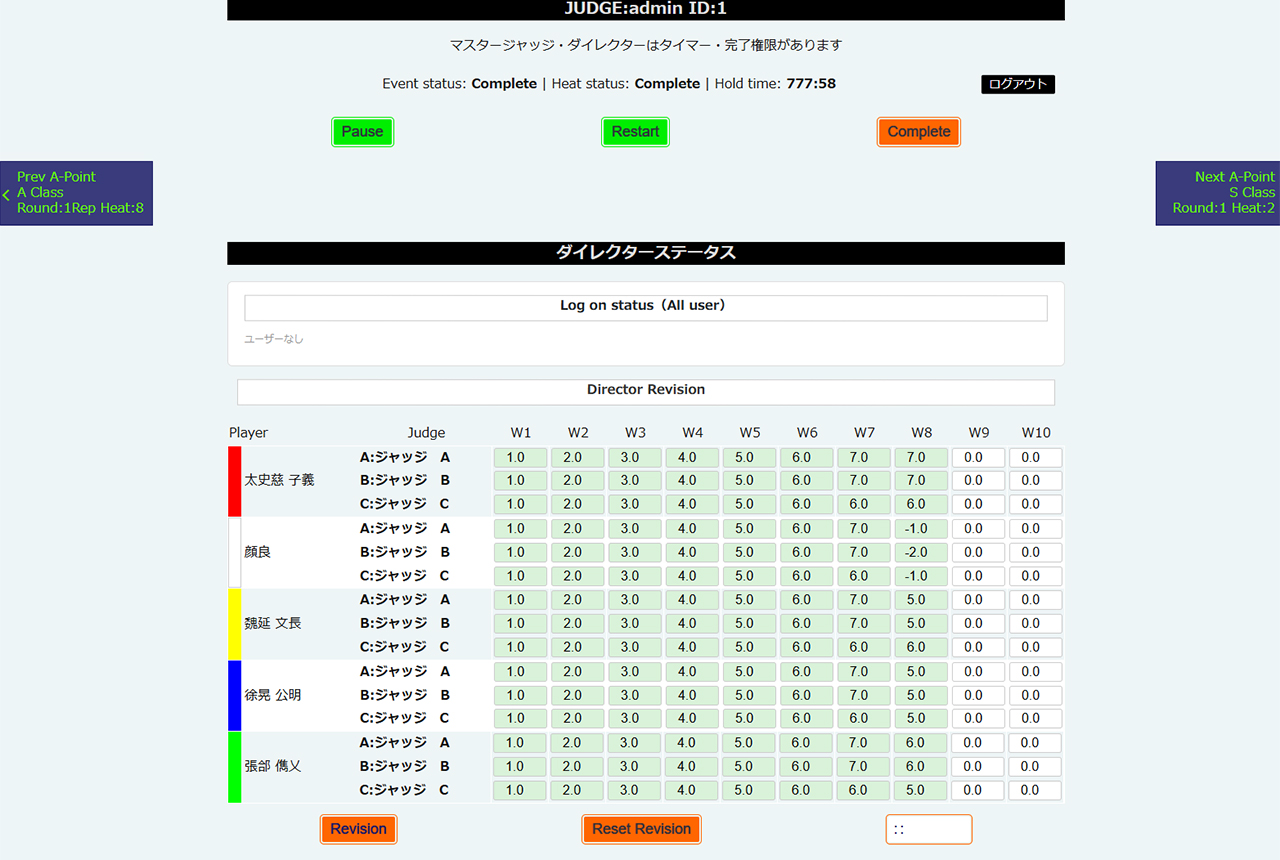The height and width of the screenshot is (860, 1280).
Task: Edit 張郃 儁乂 Judge C W8 score 5.0
Action: pyautogui.click(x=921, y=790)
